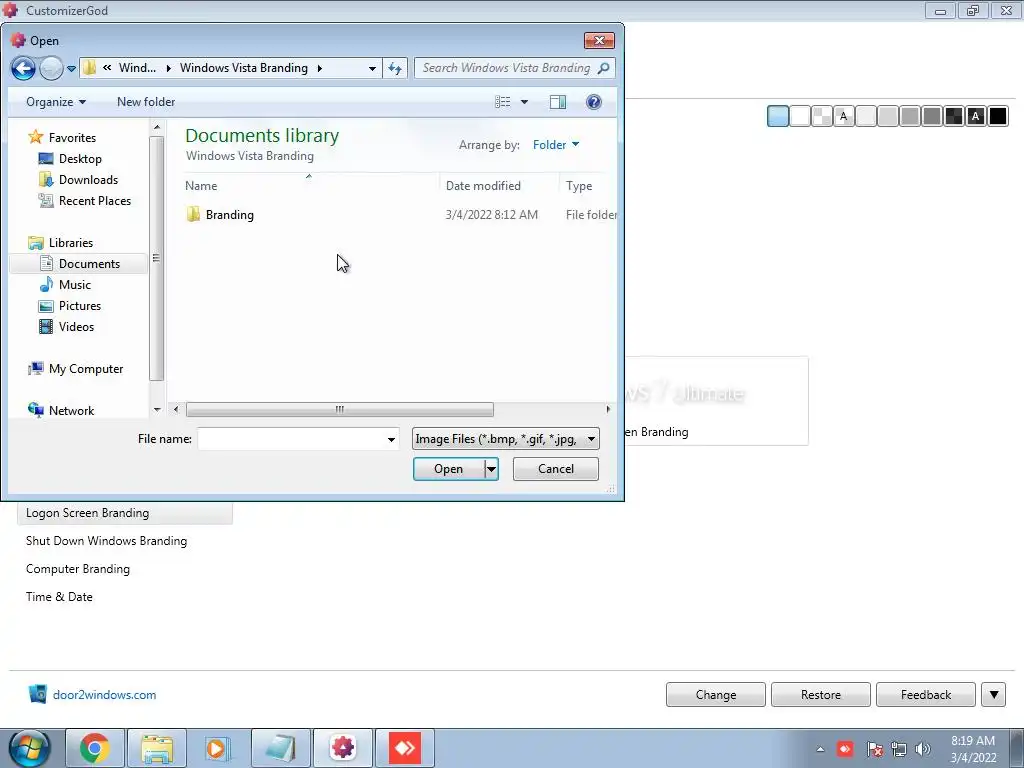Open Downloads from Favorites
1024x768 pixels.
[88, 180]
